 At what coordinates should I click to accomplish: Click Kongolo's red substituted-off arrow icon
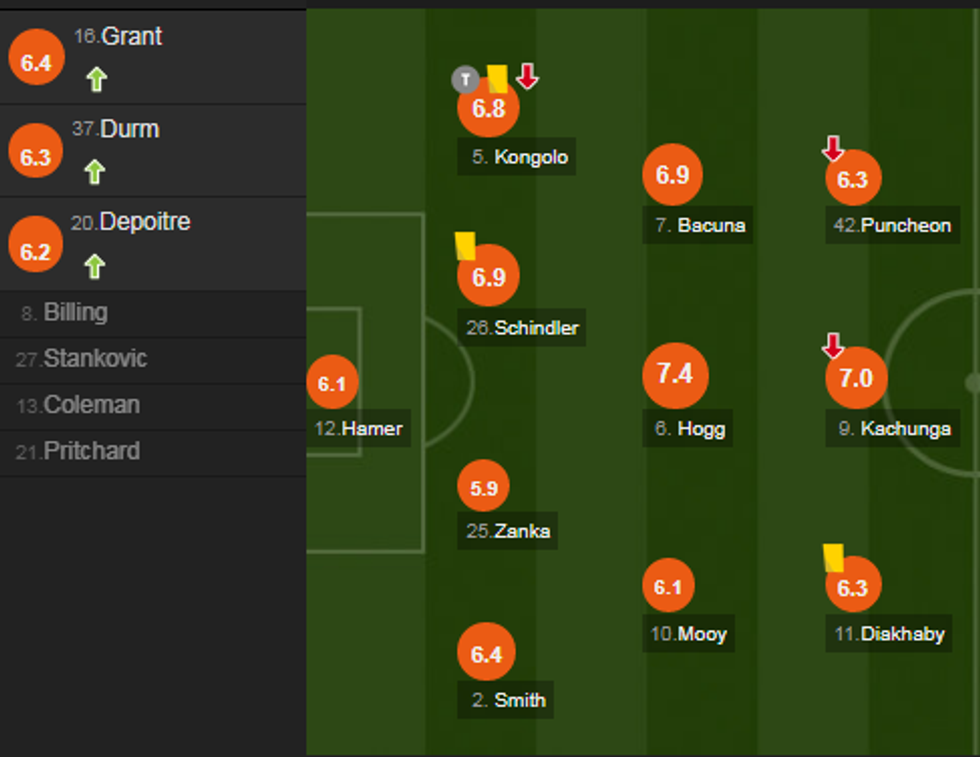coord(528,76)
